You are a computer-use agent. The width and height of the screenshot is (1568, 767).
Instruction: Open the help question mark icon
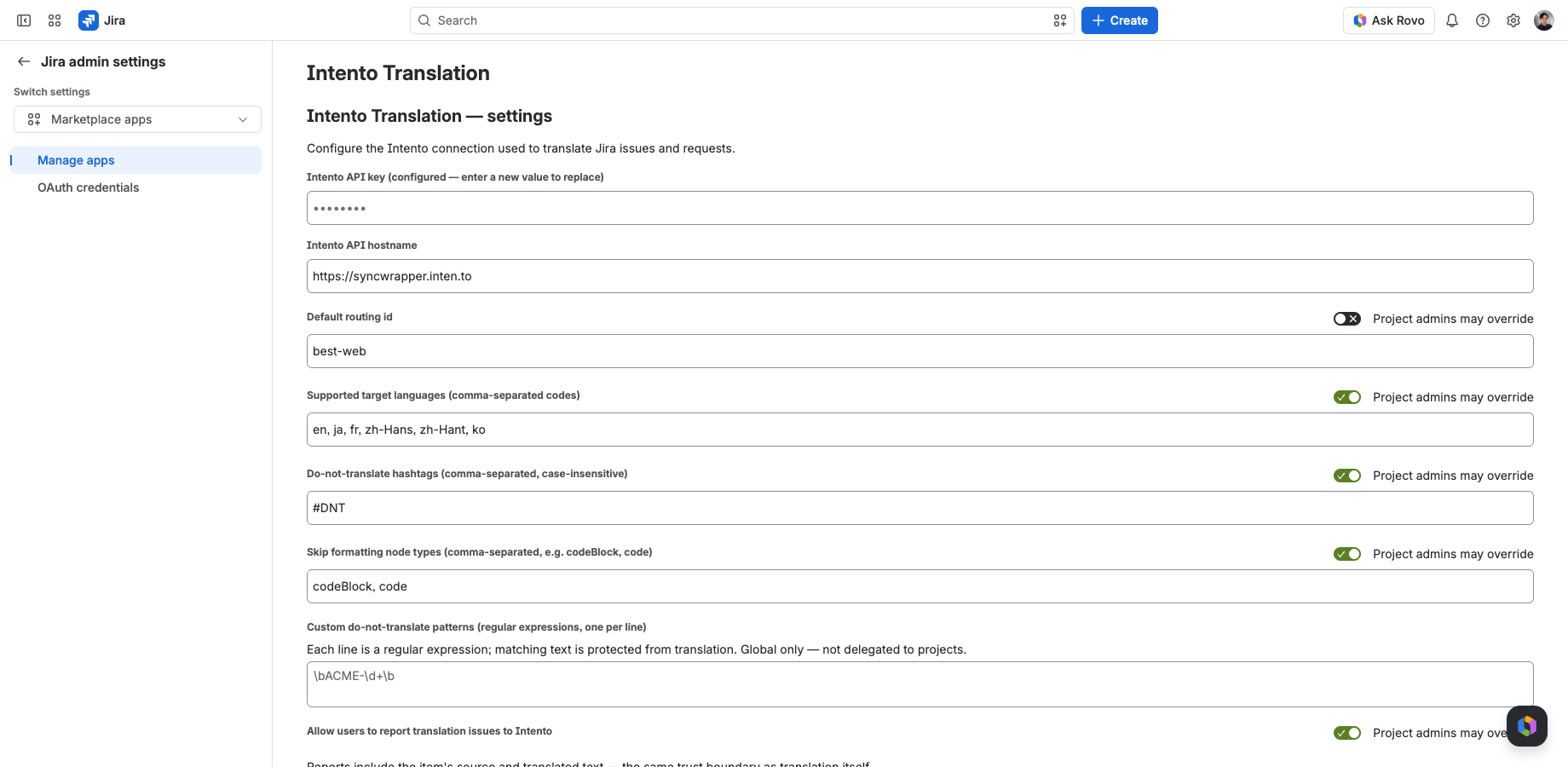(1483, 20)
